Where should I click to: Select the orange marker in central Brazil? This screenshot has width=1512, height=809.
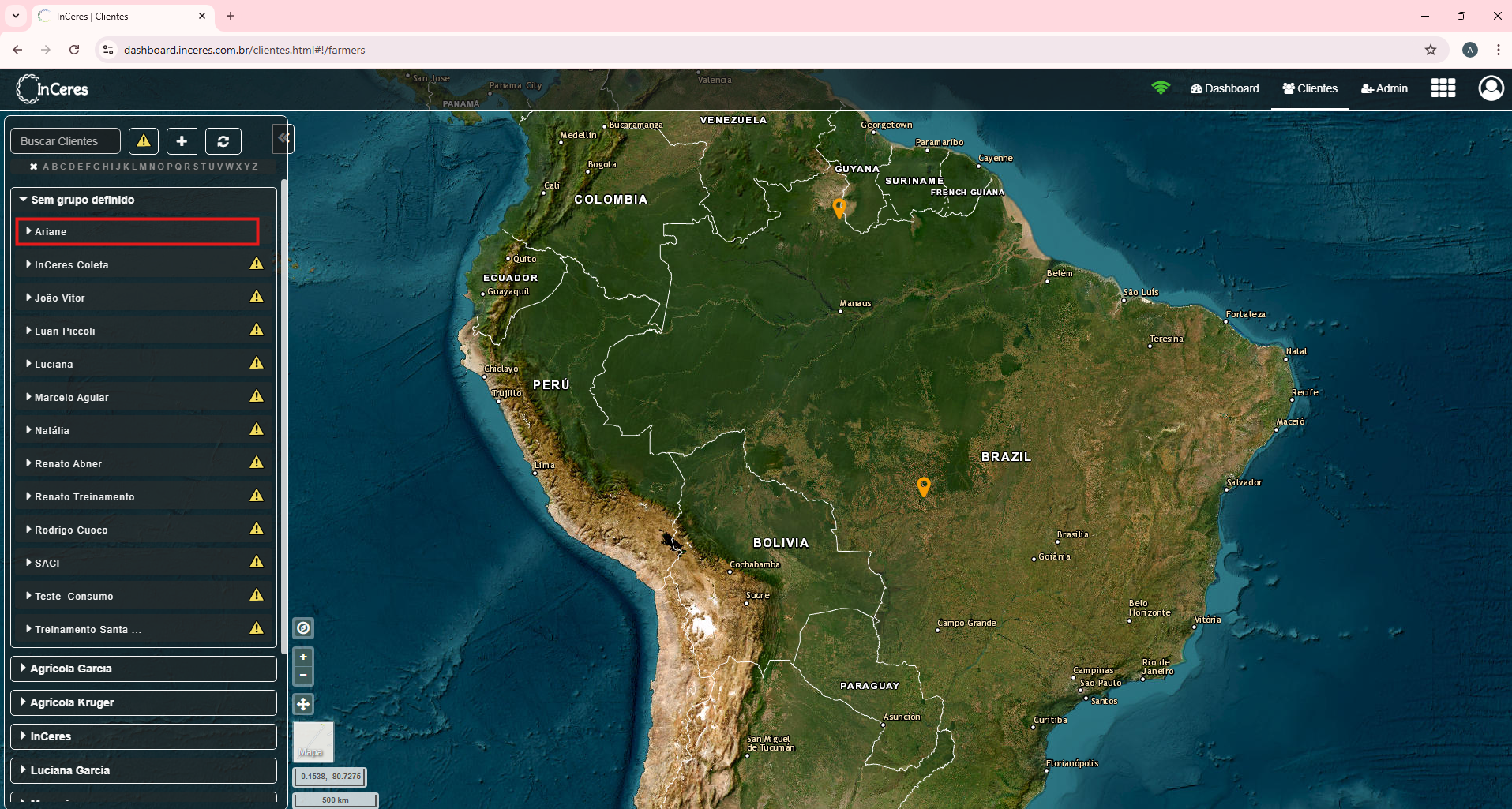(924, 486)
